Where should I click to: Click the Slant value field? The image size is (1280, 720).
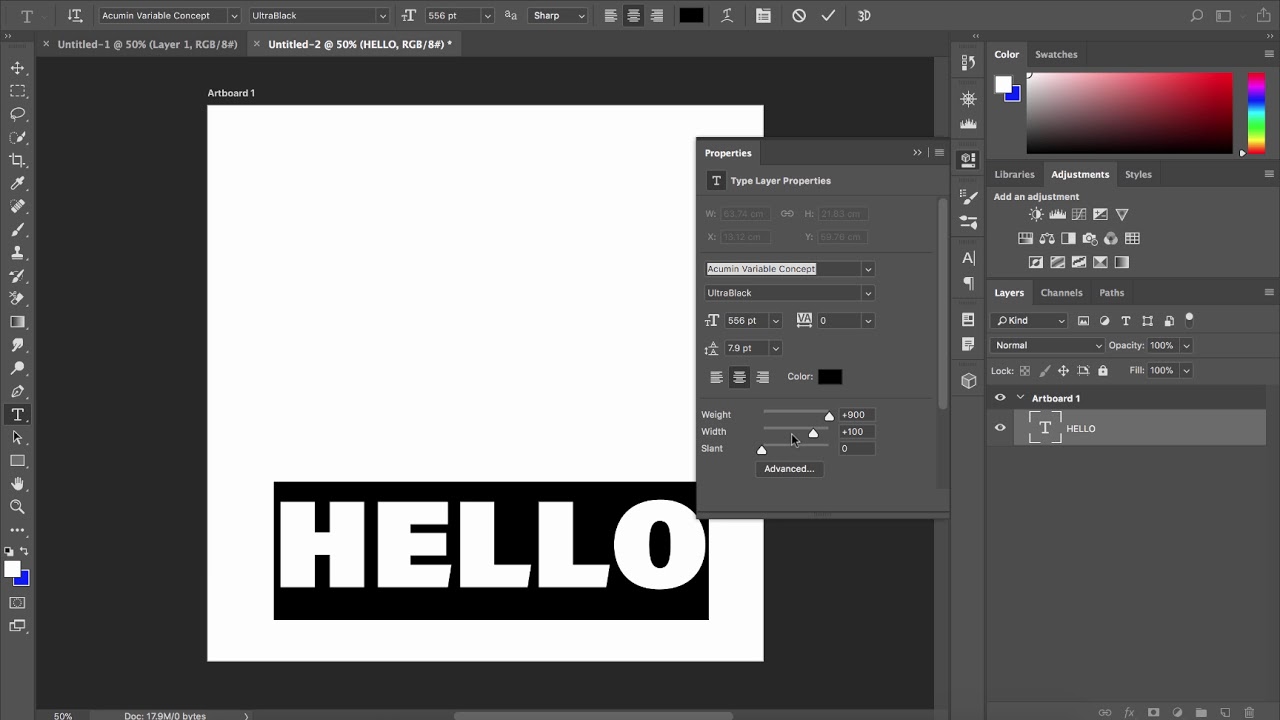coord(857,449)
